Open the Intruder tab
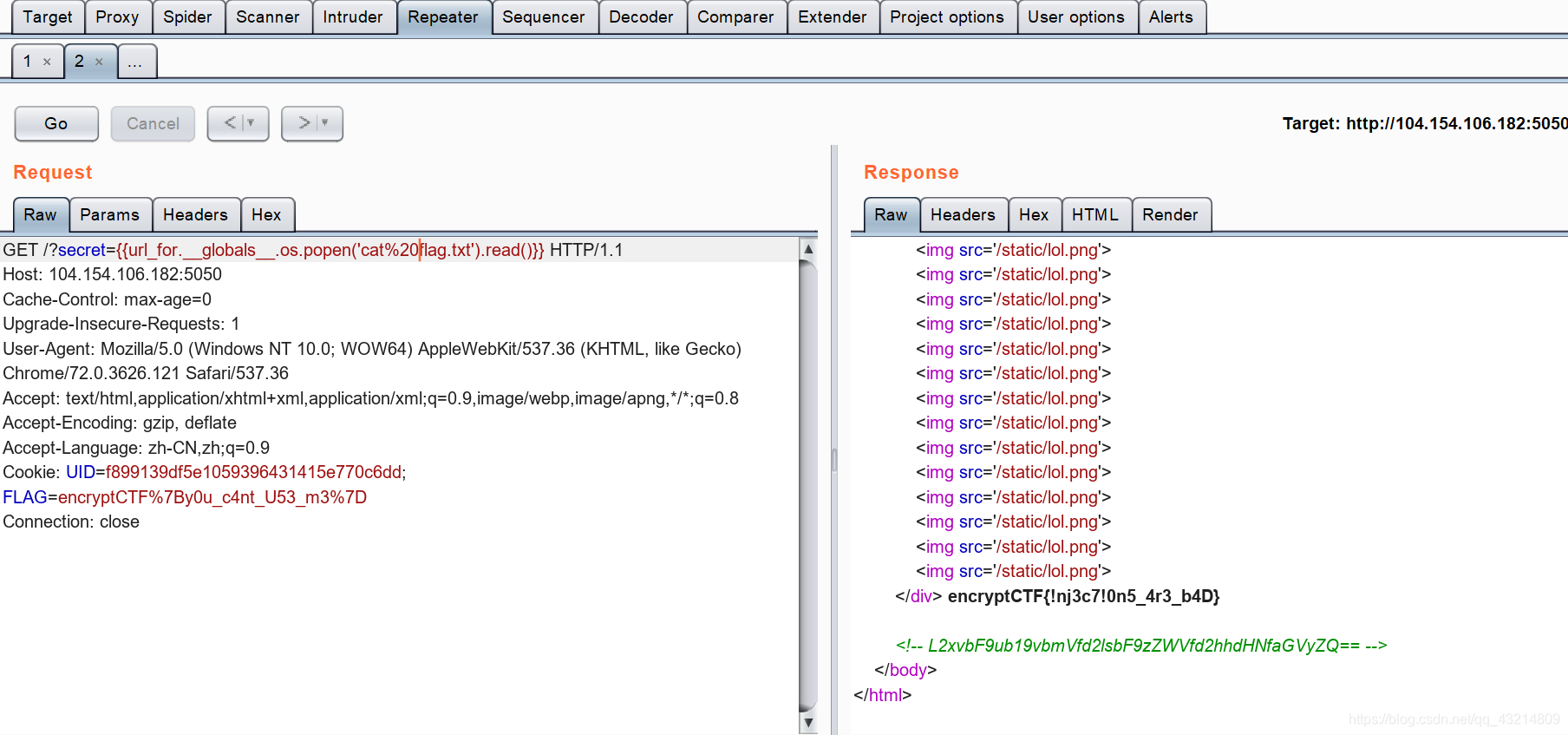Viewport: 1568px width, 735px height. click(x=352, y=16)
